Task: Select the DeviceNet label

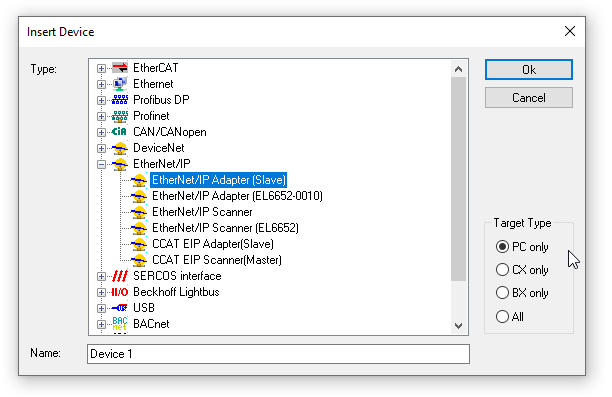Action: coord(158,148)
